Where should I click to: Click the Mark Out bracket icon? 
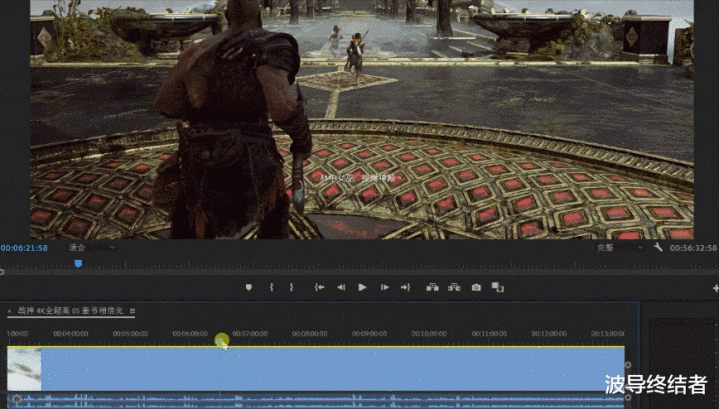point(291,287)
